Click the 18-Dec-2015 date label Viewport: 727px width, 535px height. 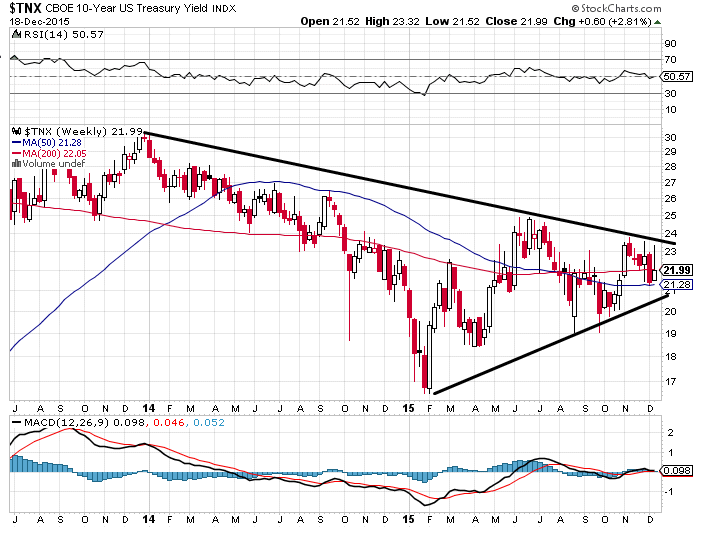(x=40, y=21)
